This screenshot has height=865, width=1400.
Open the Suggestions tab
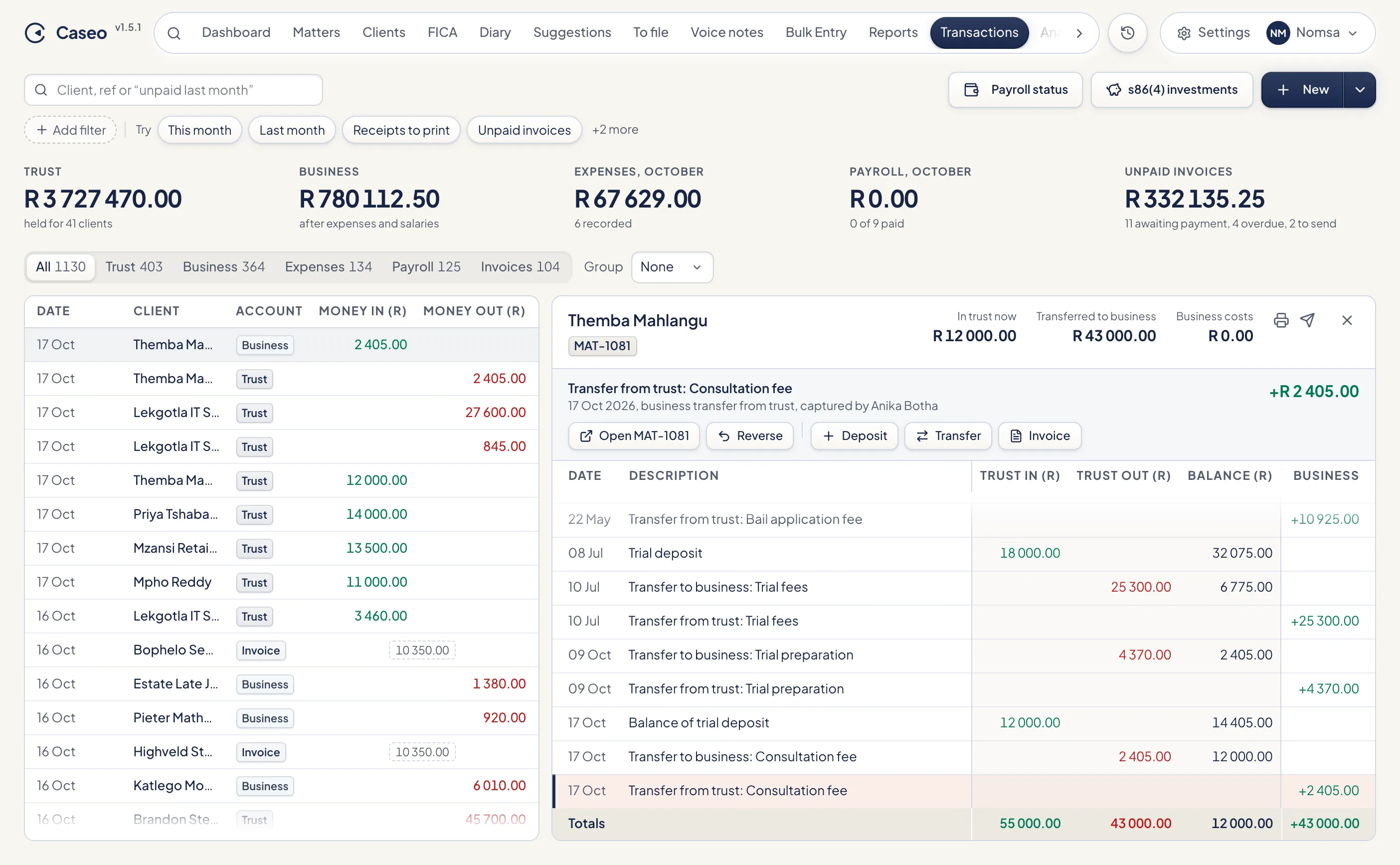pyautogui.click(x=572, y=32)
